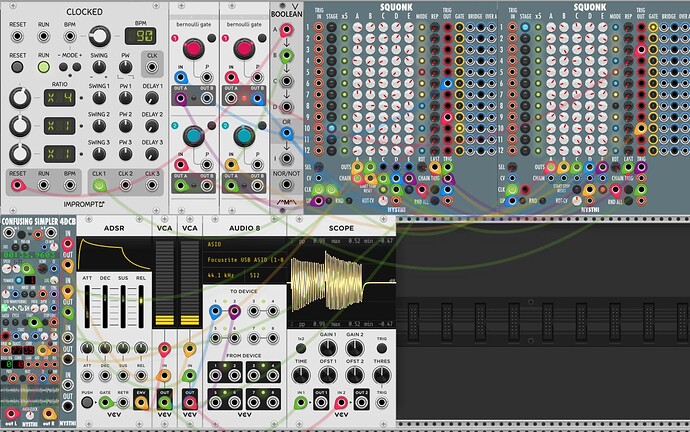Click the Scope TIME knob
Screen dimensions: 690x432
pos(301,375)
